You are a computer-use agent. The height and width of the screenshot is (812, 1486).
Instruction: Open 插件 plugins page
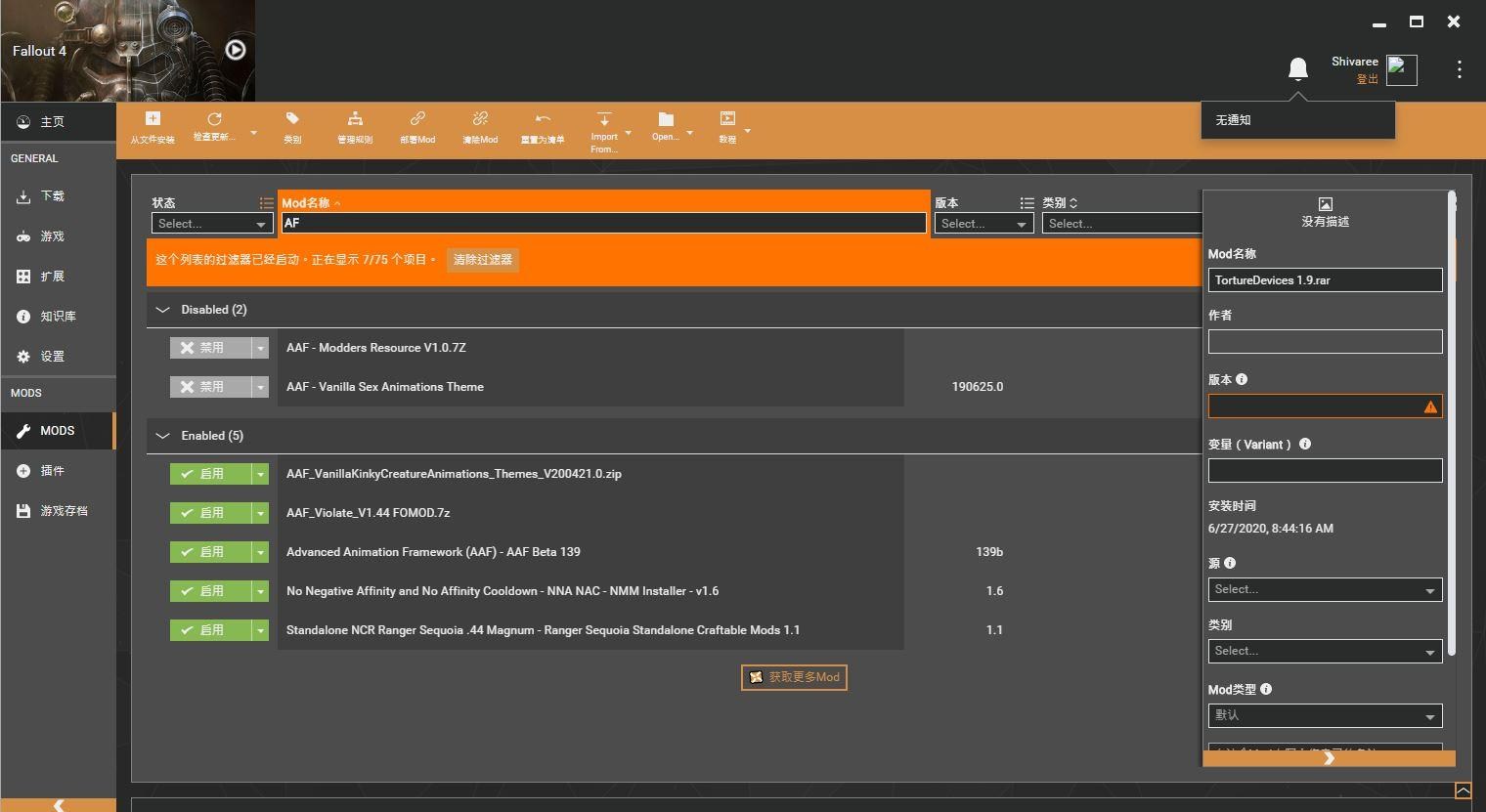coord(58,471)
